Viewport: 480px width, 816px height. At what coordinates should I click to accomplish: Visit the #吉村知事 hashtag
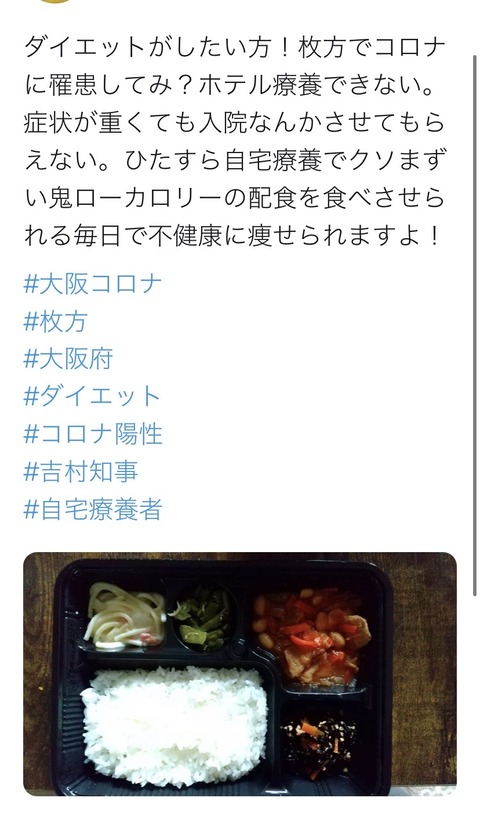click(81, 471)
